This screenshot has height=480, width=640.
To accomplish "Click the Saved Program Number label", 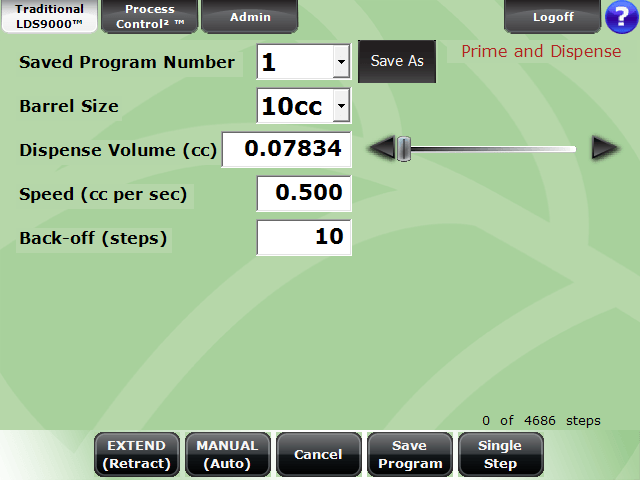I will click(127, 62).
